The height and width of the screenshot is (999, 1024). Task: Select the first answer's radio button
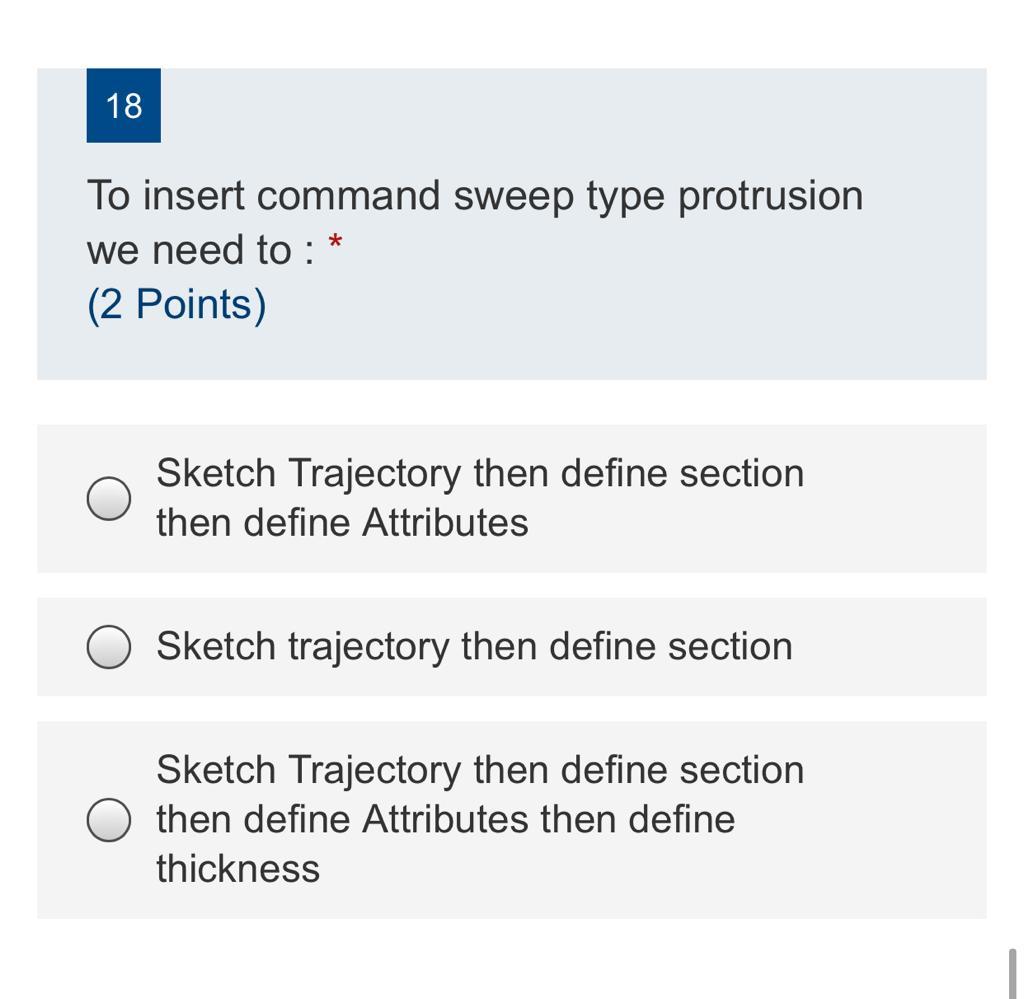107,497
